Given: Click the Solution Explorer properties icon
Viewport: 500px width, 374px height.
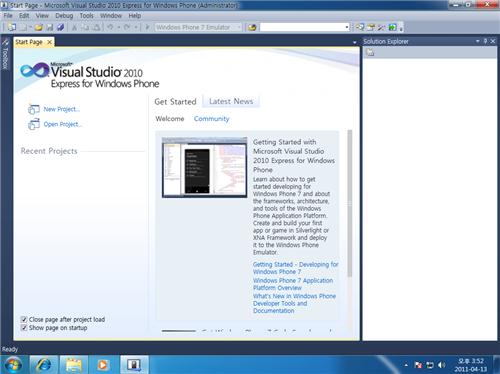Looking at the screenshot, I should (370, 52).
